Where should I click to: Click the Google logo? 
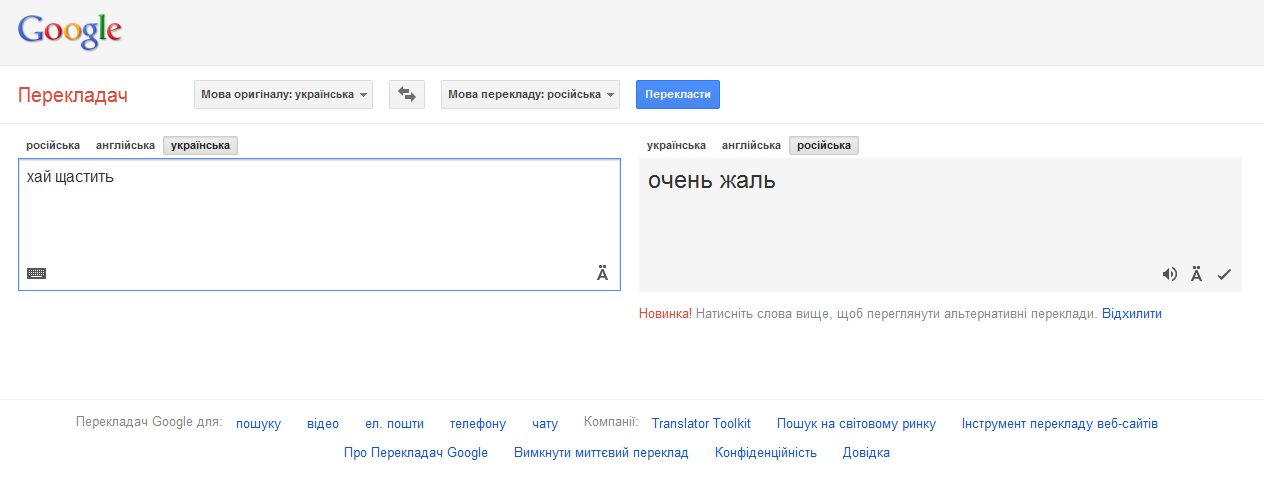(70, 32)
